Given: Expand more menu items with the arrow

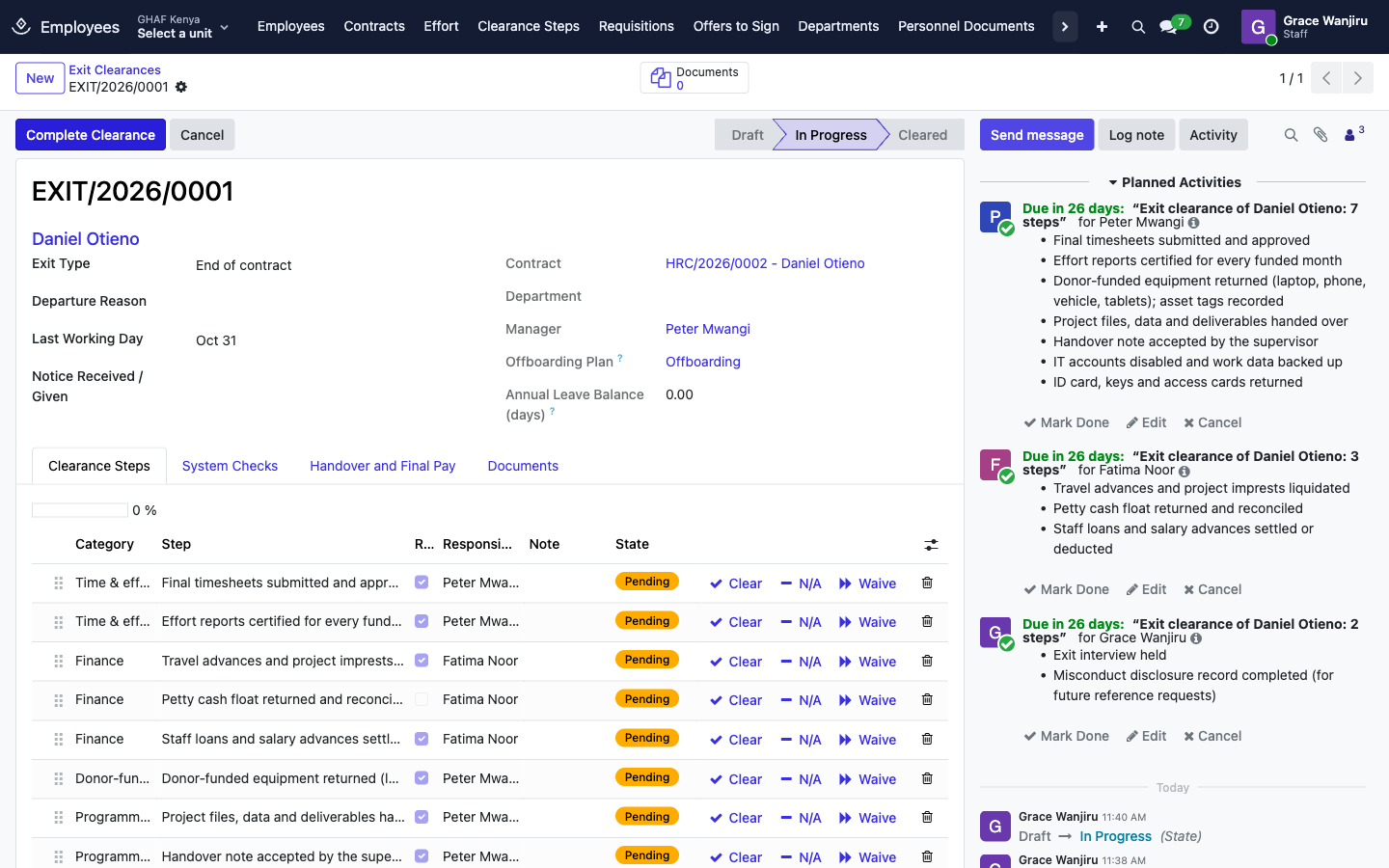Looking at the screenshot, I should (x=1065, y=27).
